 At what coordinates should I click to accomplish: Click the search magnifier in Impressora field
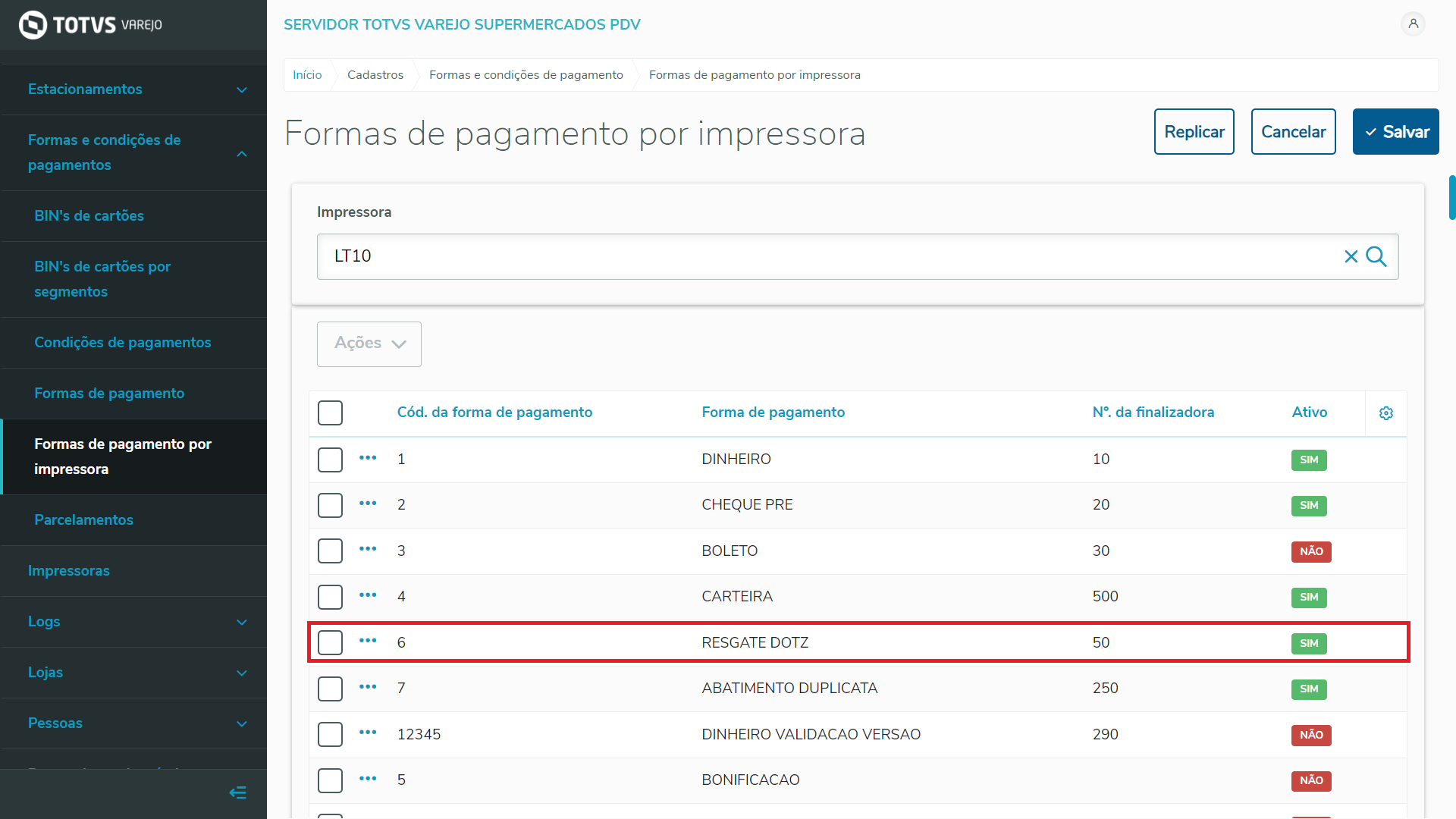tap(1376, 256)
